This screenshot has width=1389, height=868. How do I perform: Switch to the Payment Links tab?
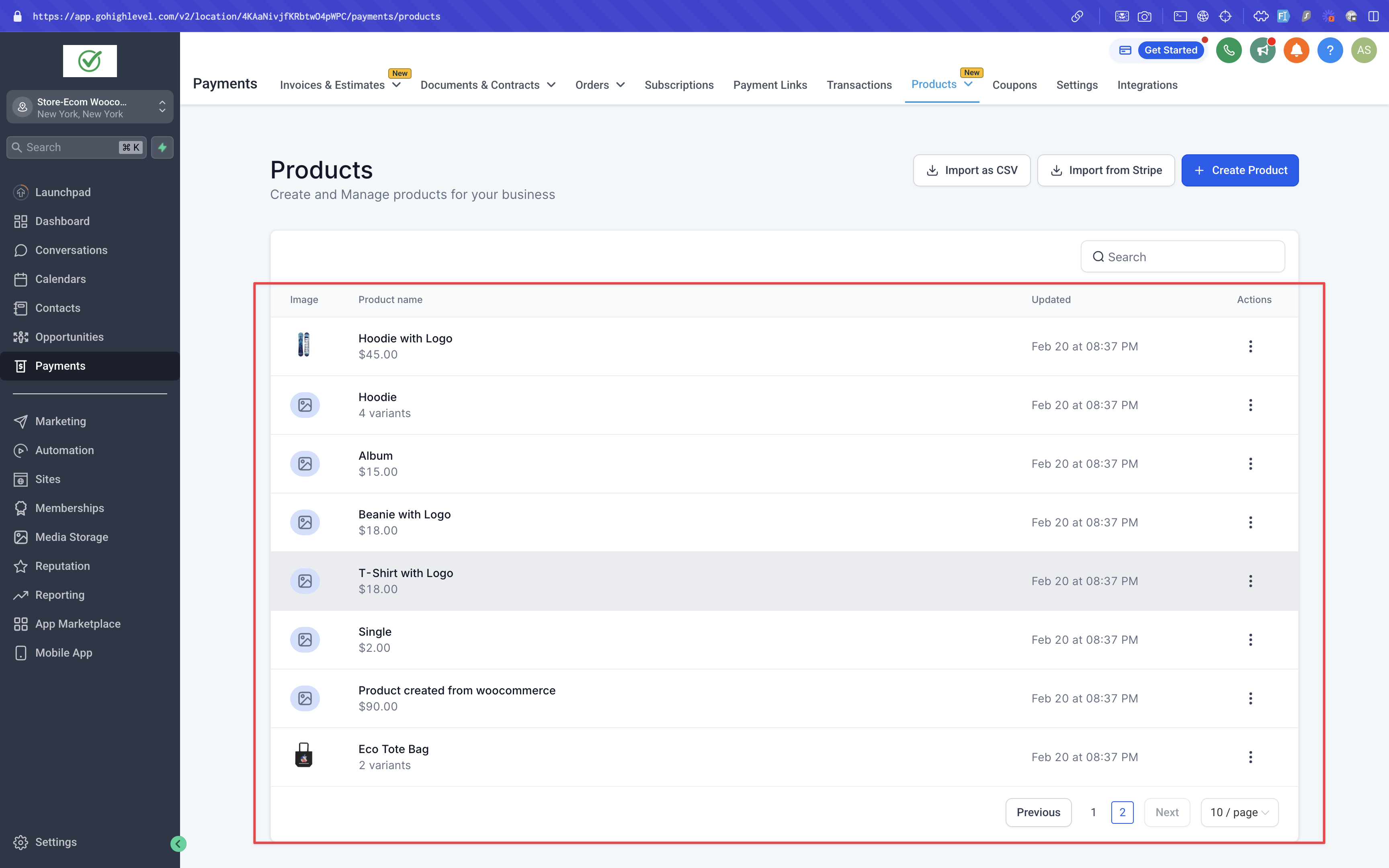click(770, 85)
